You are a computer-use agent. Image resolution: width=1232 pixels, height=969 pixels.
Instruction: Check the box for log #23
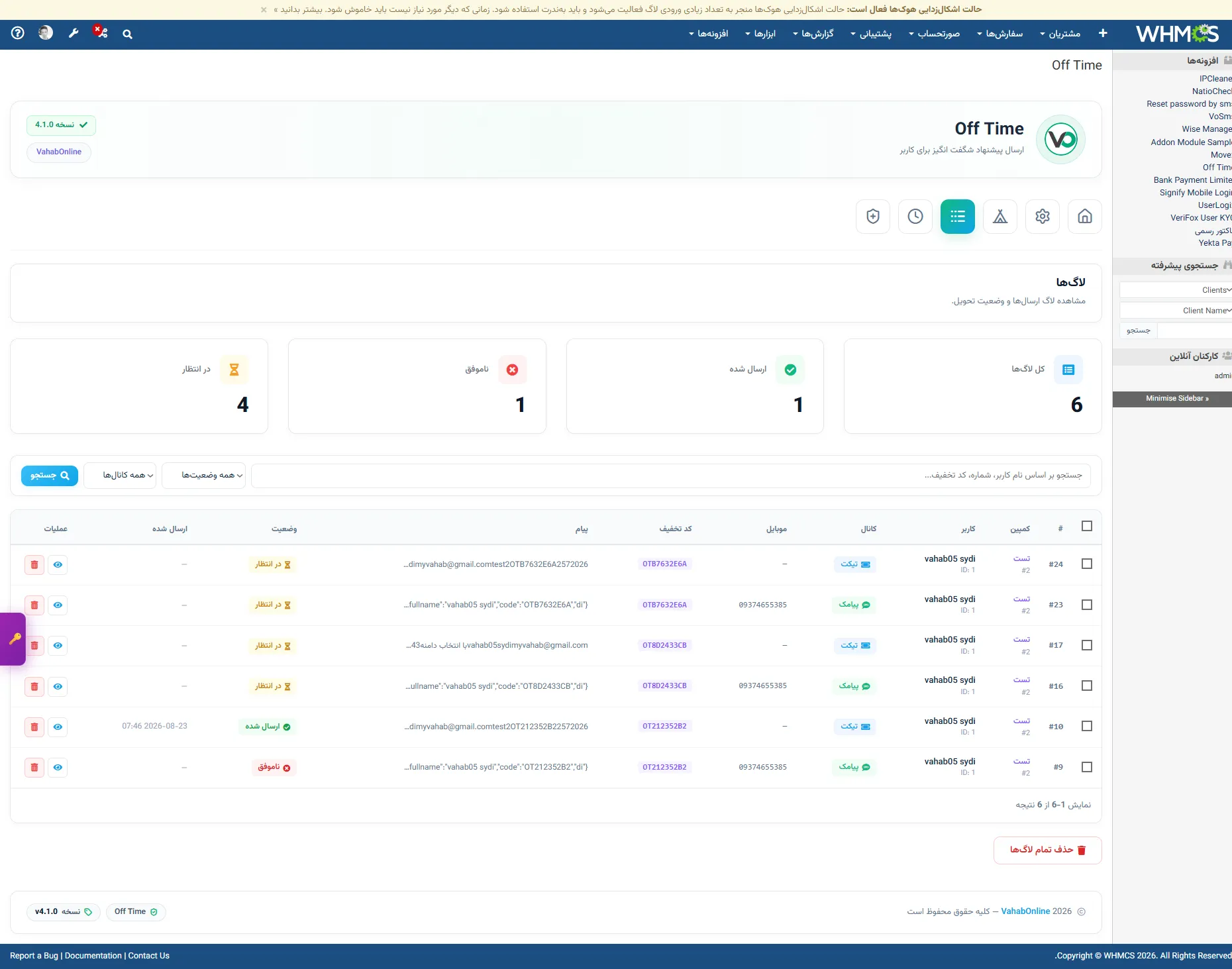click(x=1086, y=605)
